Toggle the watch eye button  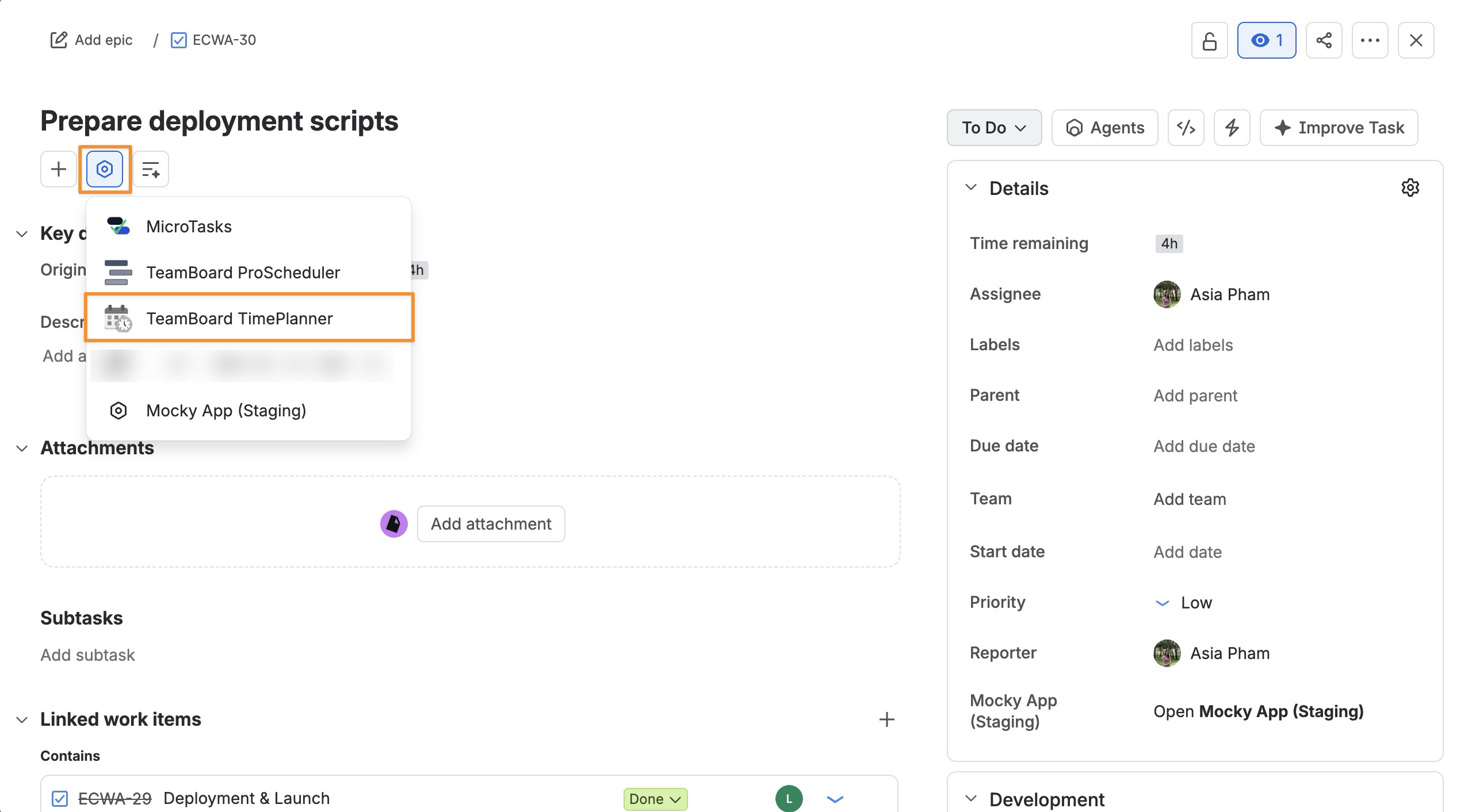click(x=1267, y=40)
